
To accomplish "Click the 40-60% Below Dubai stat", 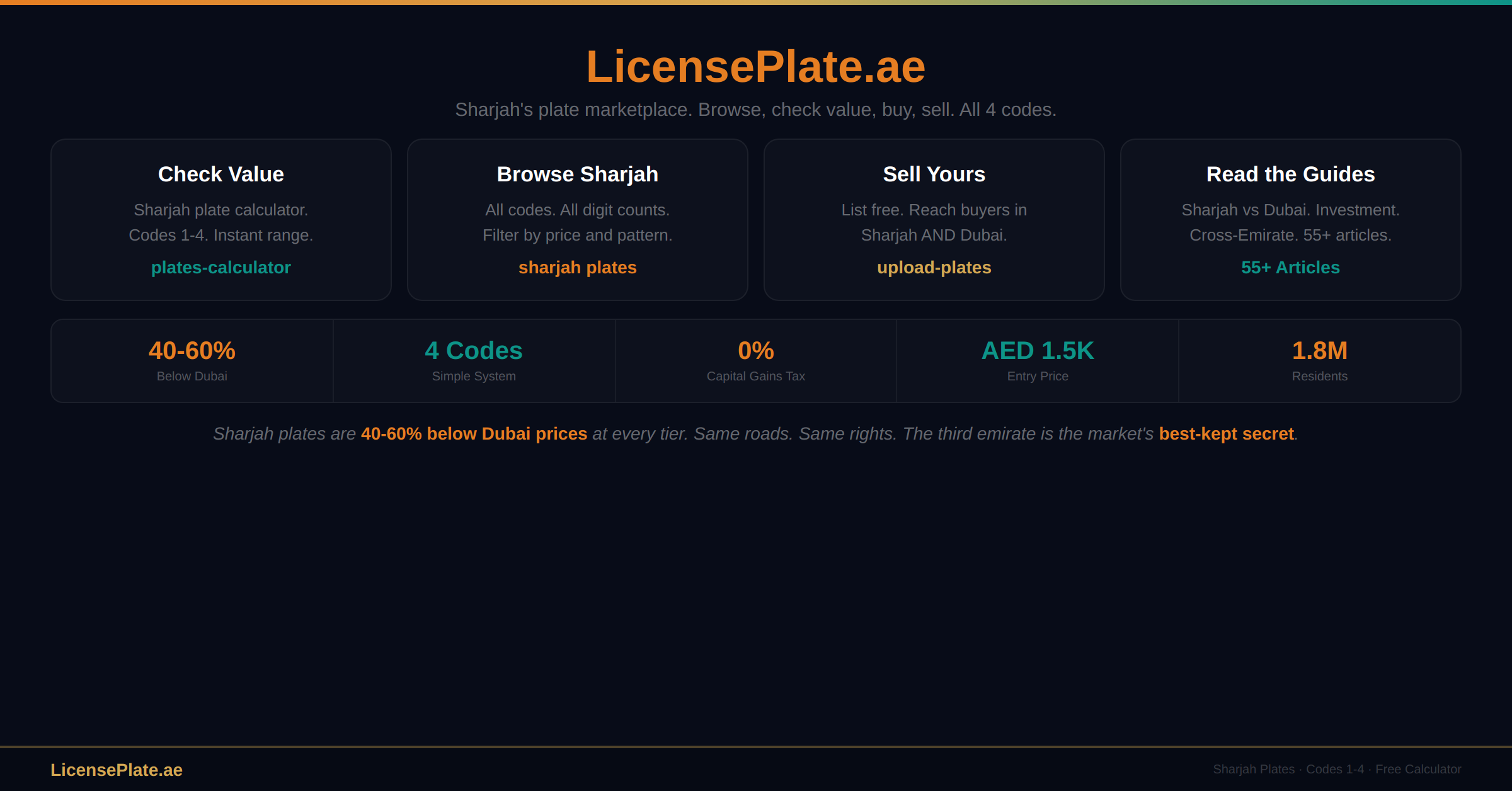I will coord(192,360).
